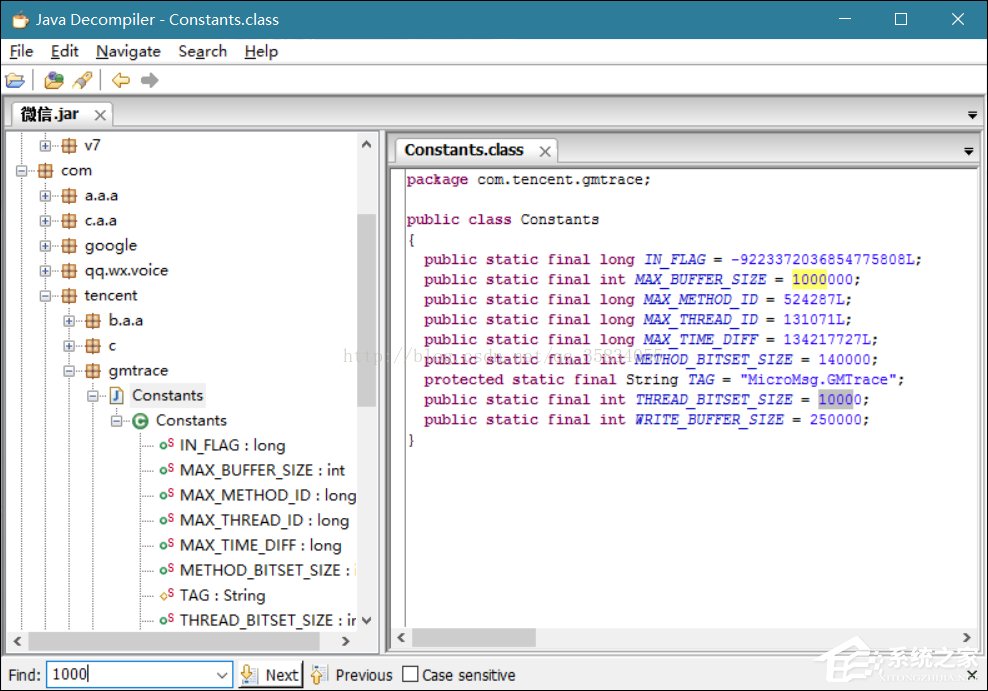Open the Find history dropdown arrow
Image resolution: width=988 pixels, height=691 pixels.
click(x=222, y=675)
